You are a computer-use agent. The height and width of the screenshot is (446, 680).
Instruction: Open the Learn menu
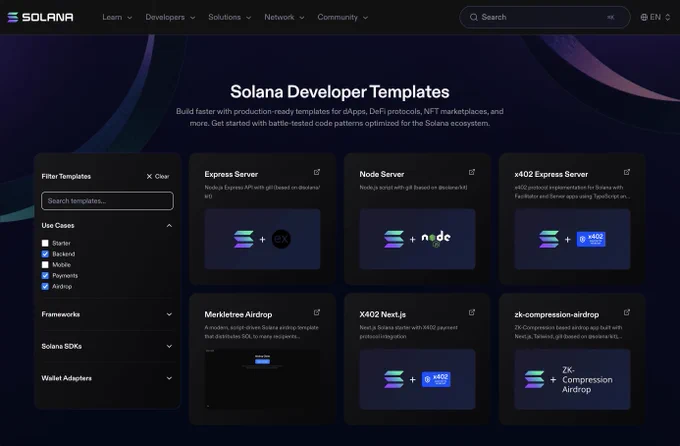(x=117, y=17)
